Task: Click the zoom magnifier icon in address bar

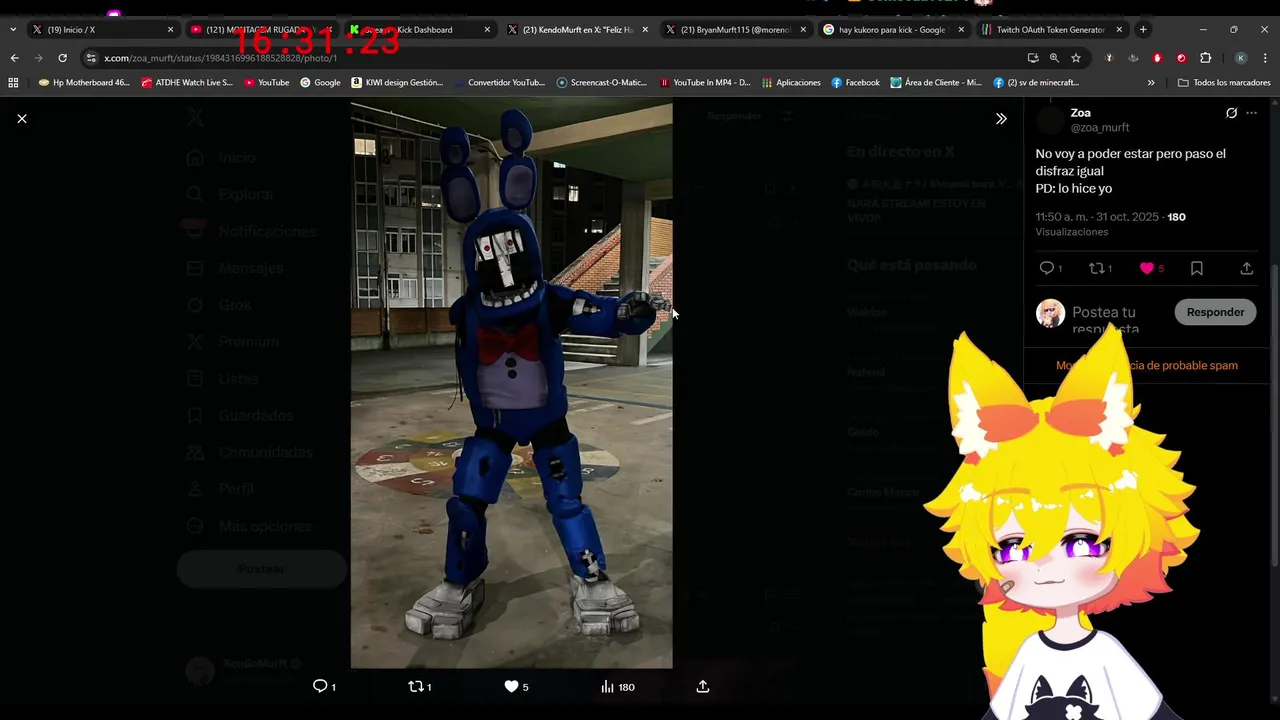Action: pos(1054,58)
